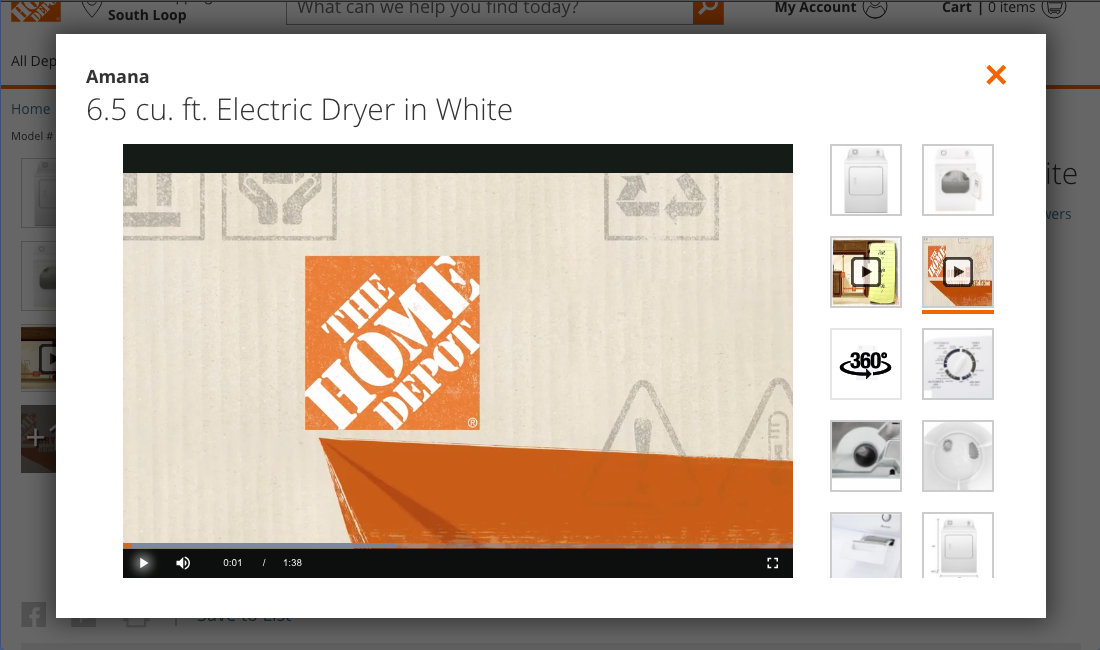Viewport: 1100px width, 650px height.
Task: Open the 360 degree view
Action: point(865,364)
